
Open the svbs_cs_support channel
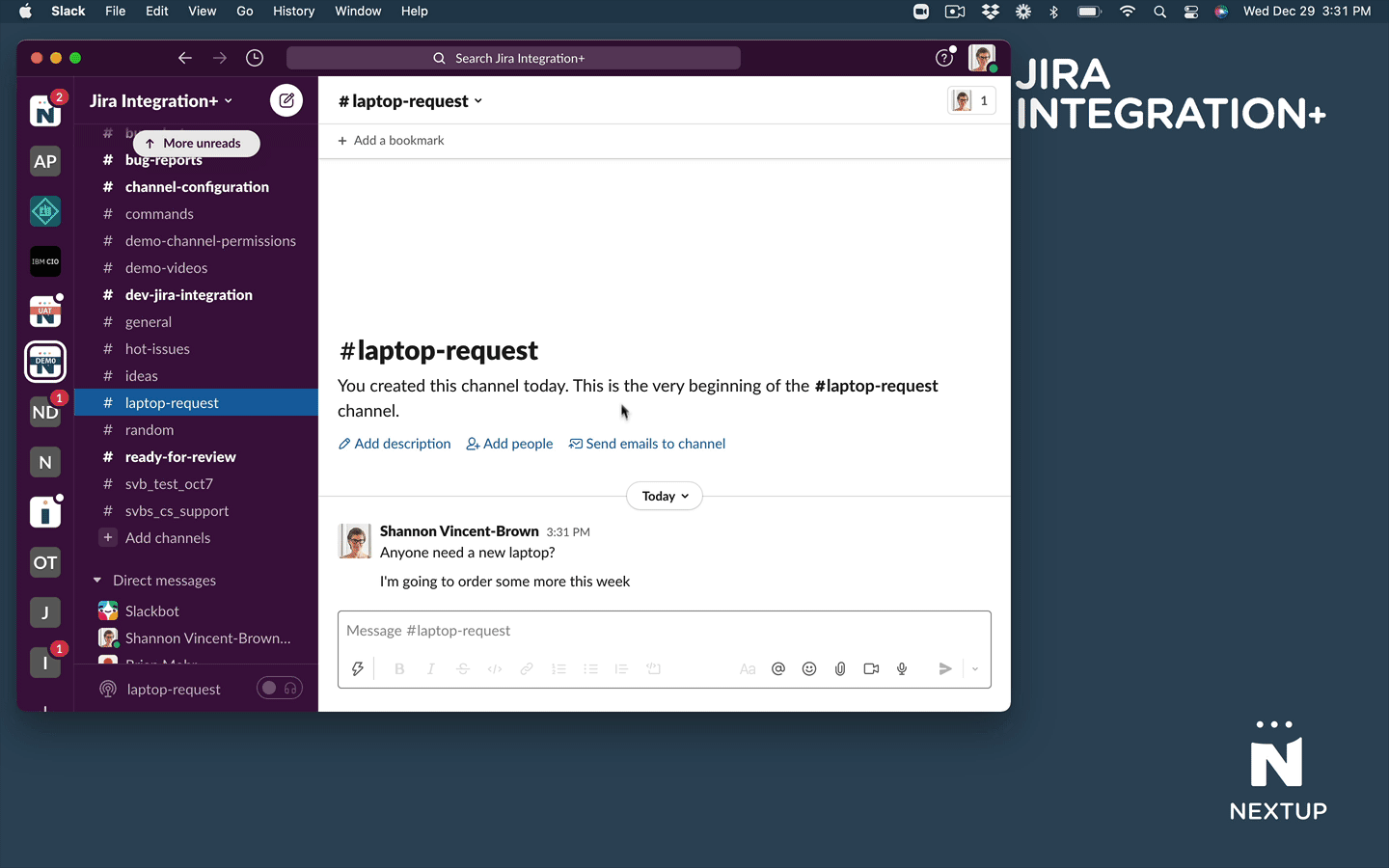196,511
